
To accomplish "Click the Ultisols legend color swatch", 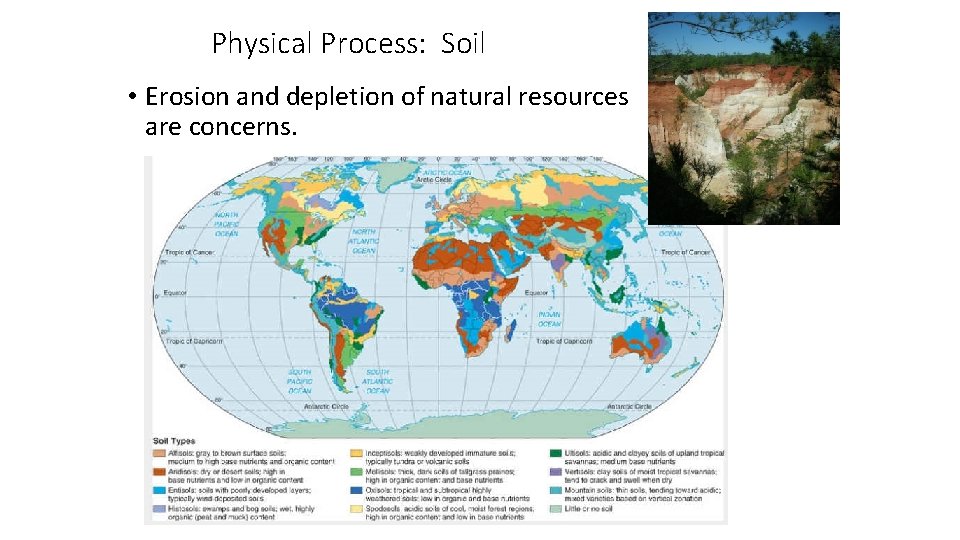I will coord(555,453).
